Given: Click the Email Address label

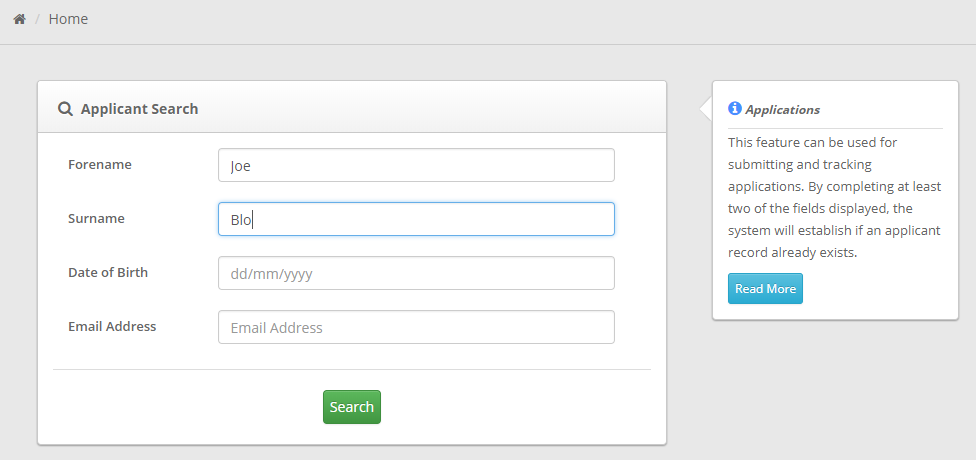Looking at the screenshot, I should (112, 327).
